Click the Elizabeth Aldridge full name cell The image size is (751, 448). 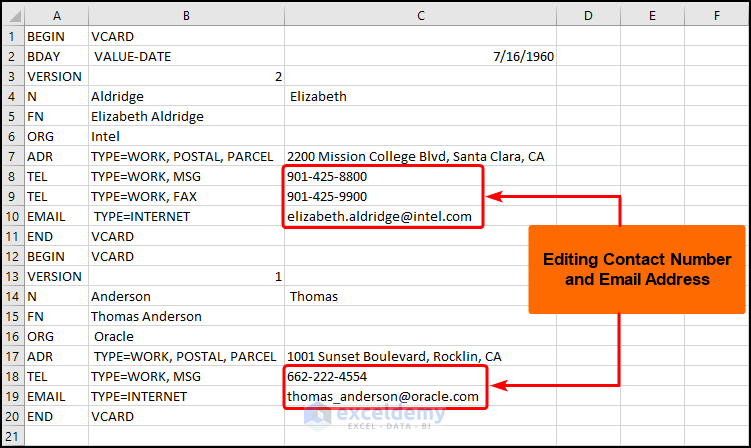(x=186, y=116)
